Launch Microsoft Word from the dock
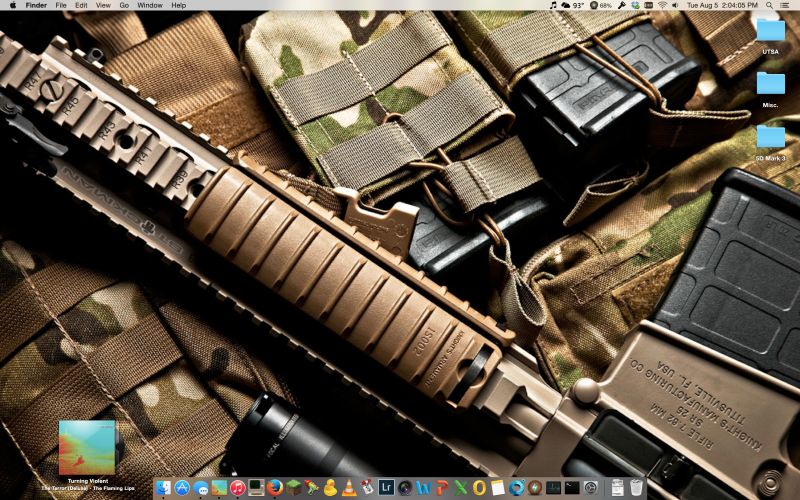Image resolution: width=800 pixels, height=500 pixels. point(423,488)
